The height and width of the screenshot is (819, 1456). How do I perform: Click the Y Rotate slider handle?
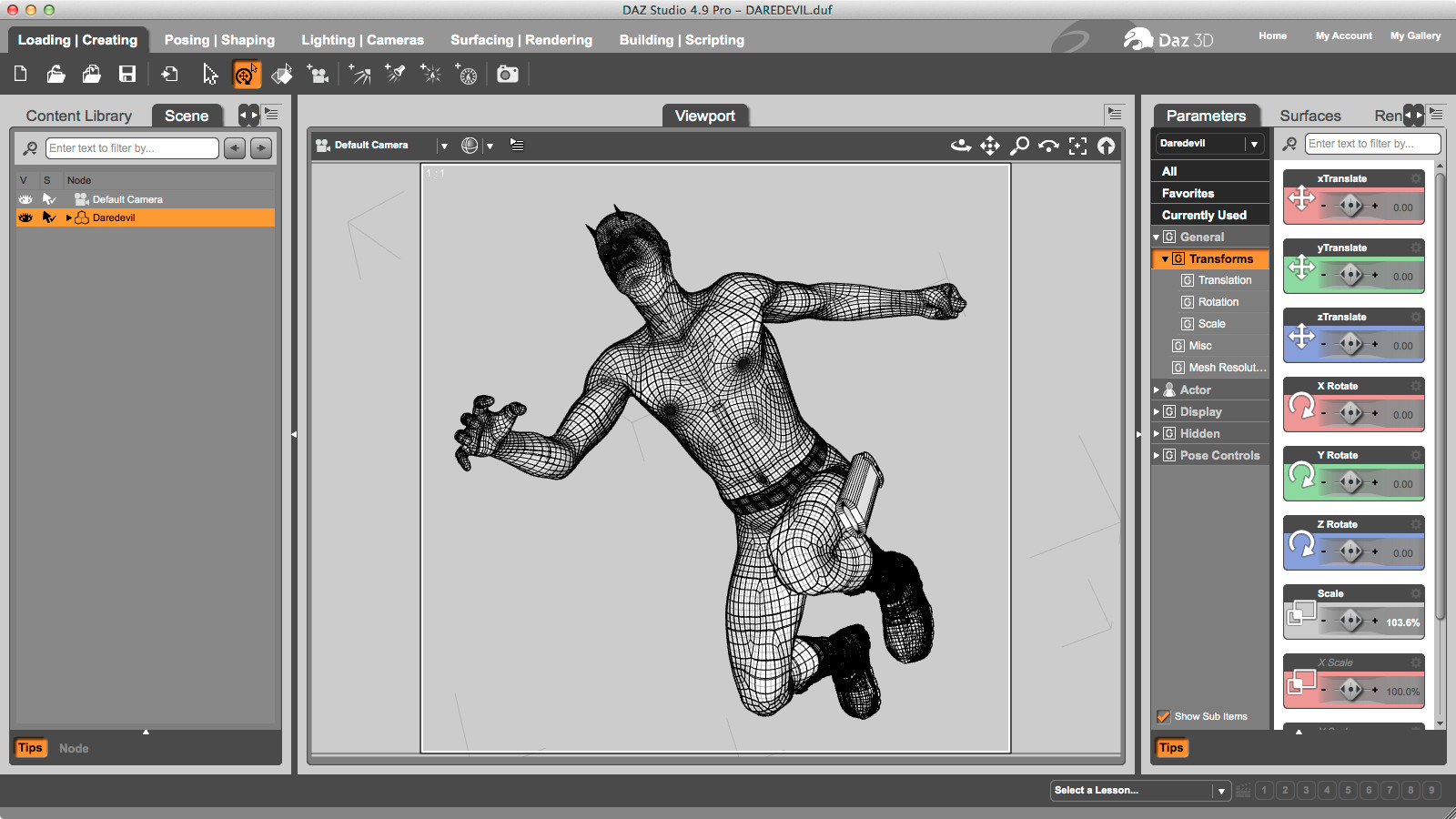point(1351,482)
